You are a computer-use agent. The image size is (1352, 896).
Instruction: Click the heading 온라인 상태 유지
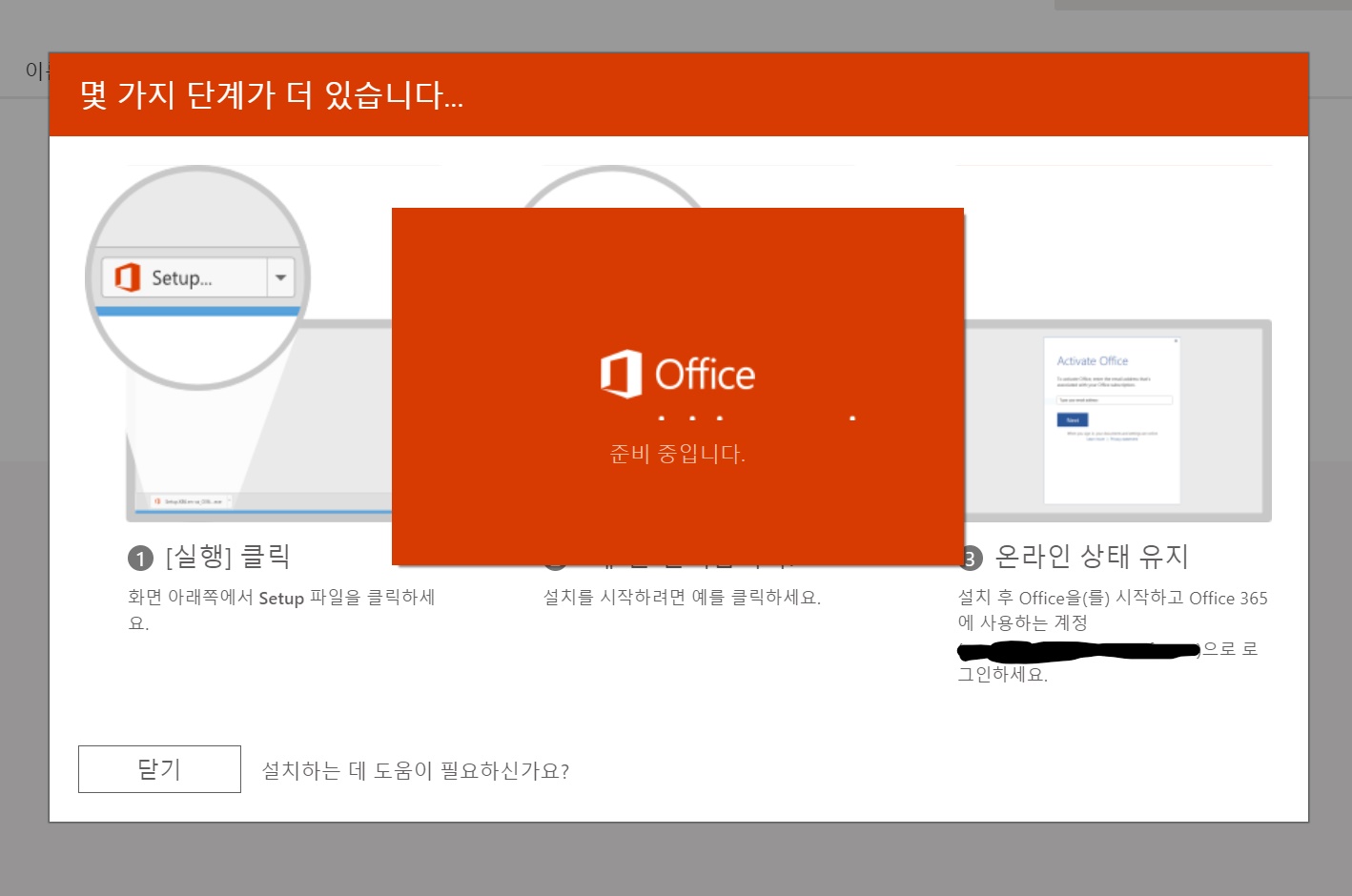click(x=1092, y=556)
